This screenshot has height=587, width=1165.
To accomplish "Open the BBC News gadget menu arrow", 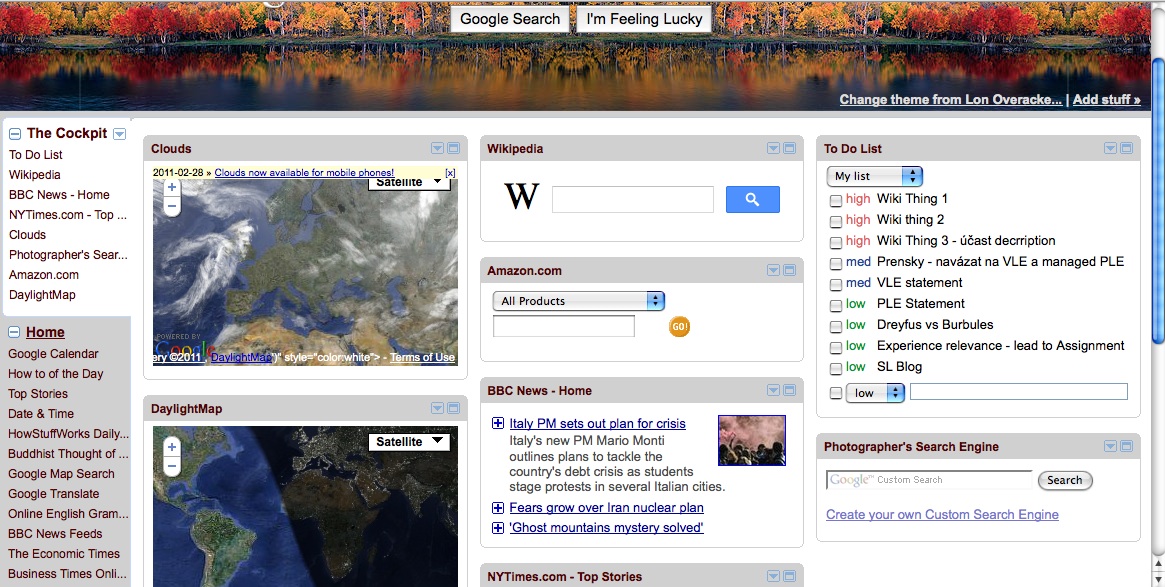I will coord(773,391).
